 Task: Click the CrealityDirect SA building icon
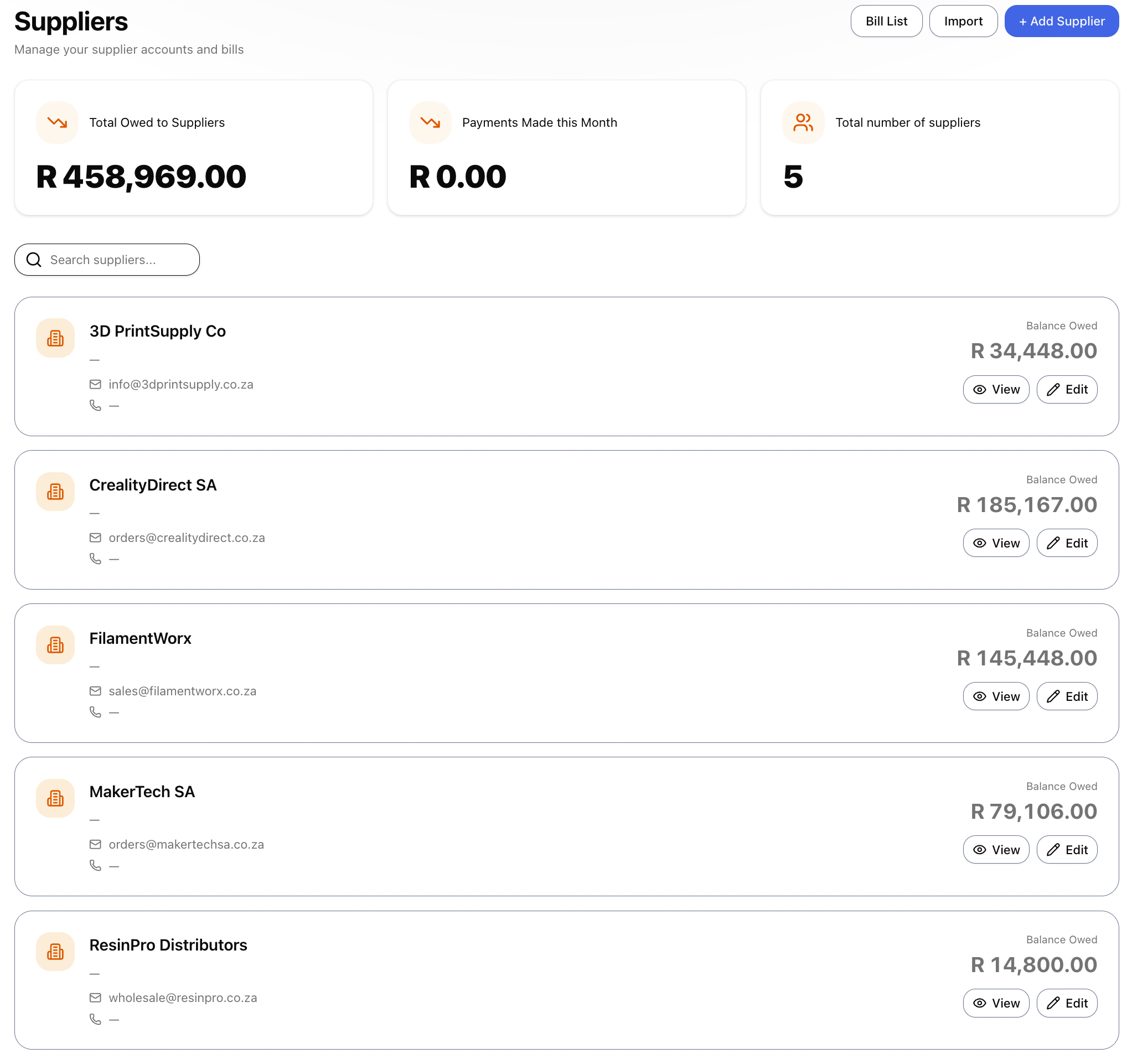[55, 491]
